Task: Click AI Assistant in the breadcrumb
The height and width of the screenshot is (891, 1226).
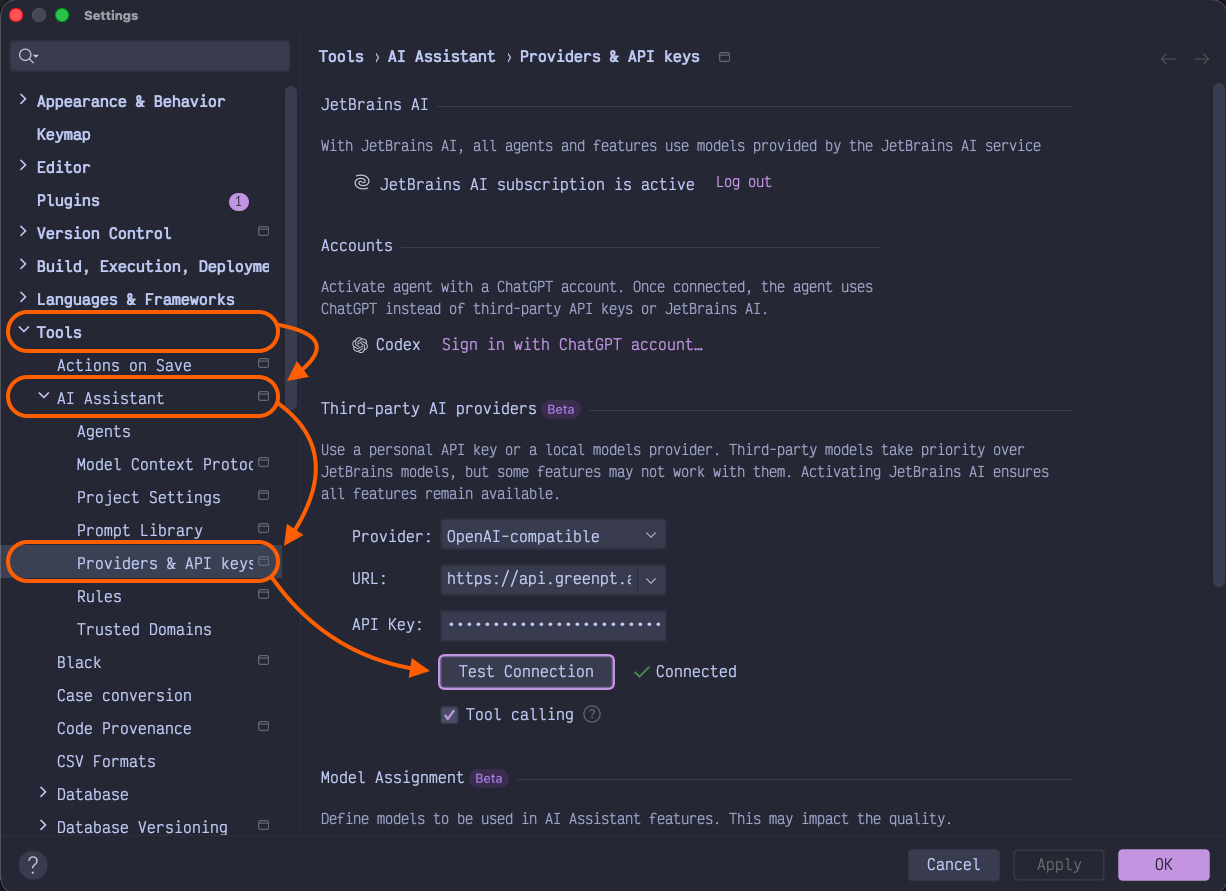Action: pyautogui.click(x=442, y=56)
